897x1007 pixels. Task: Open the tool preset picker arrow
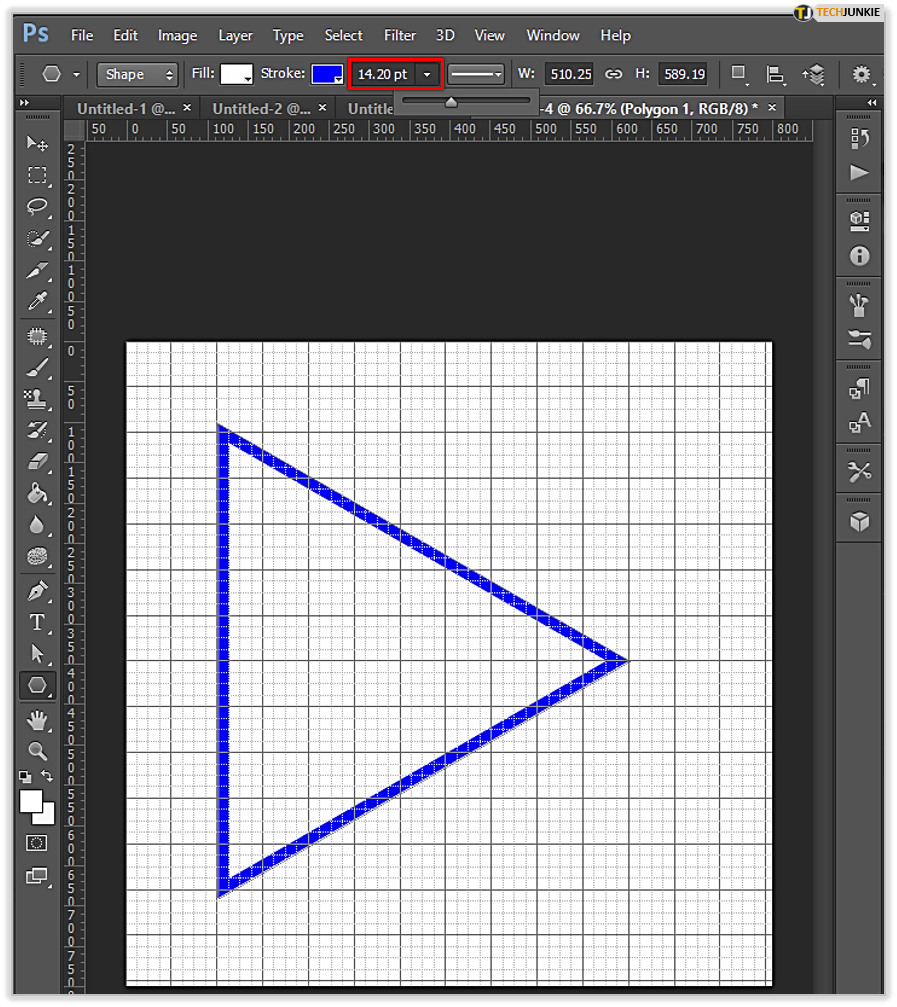pyautogui.click(x=76, y=74)
